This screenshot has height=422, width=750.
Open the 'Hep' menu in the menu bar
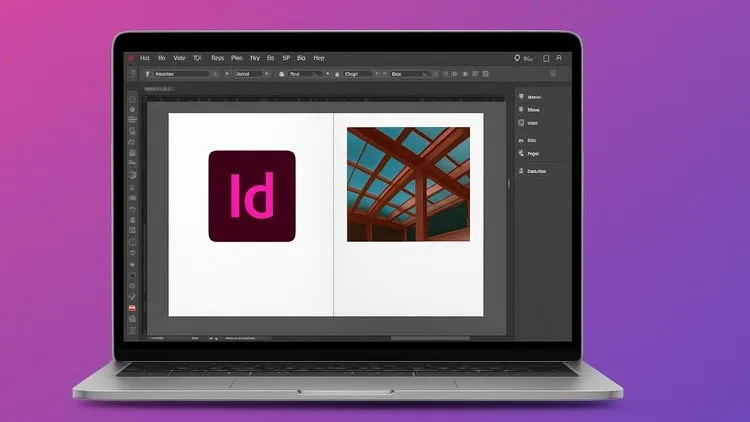click(319, 58)
